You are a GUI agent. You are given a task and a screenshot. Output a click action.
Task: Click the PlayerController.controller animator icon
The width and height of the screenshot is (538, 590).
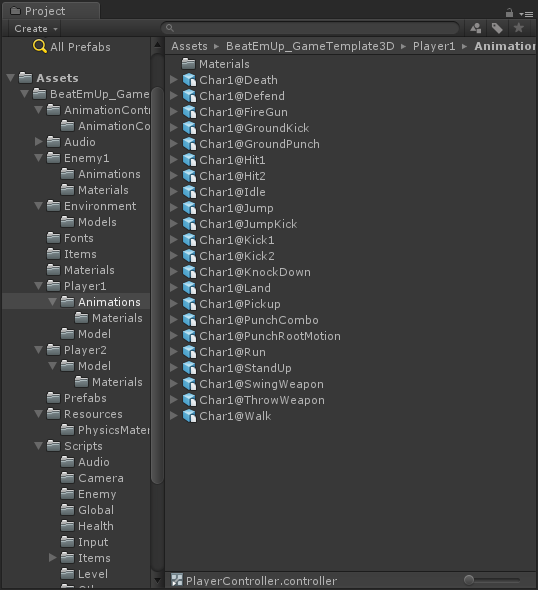(x=177, y=580)
